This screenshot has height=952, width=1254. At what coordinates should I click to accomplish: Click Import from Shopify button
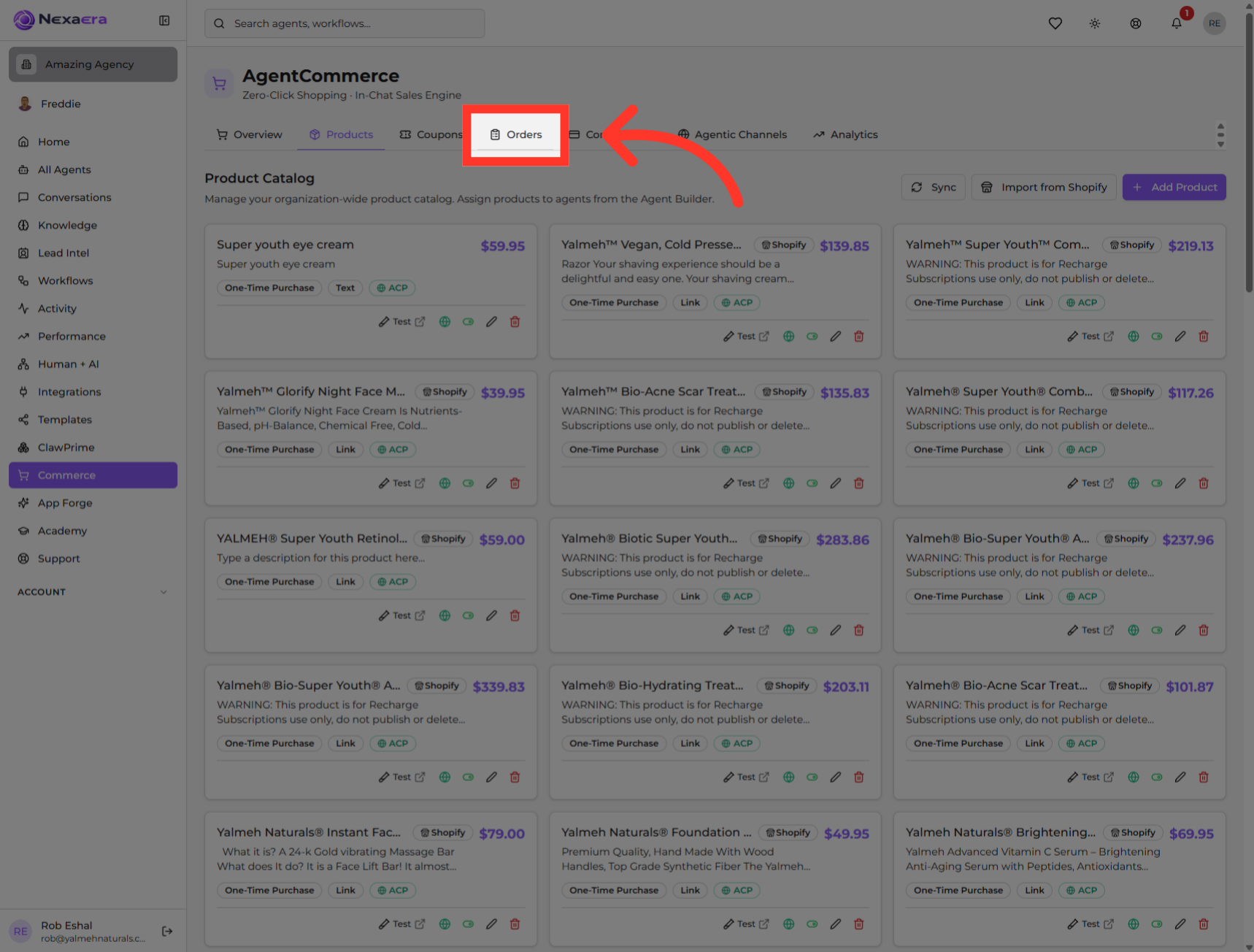tap(1044, 187)
